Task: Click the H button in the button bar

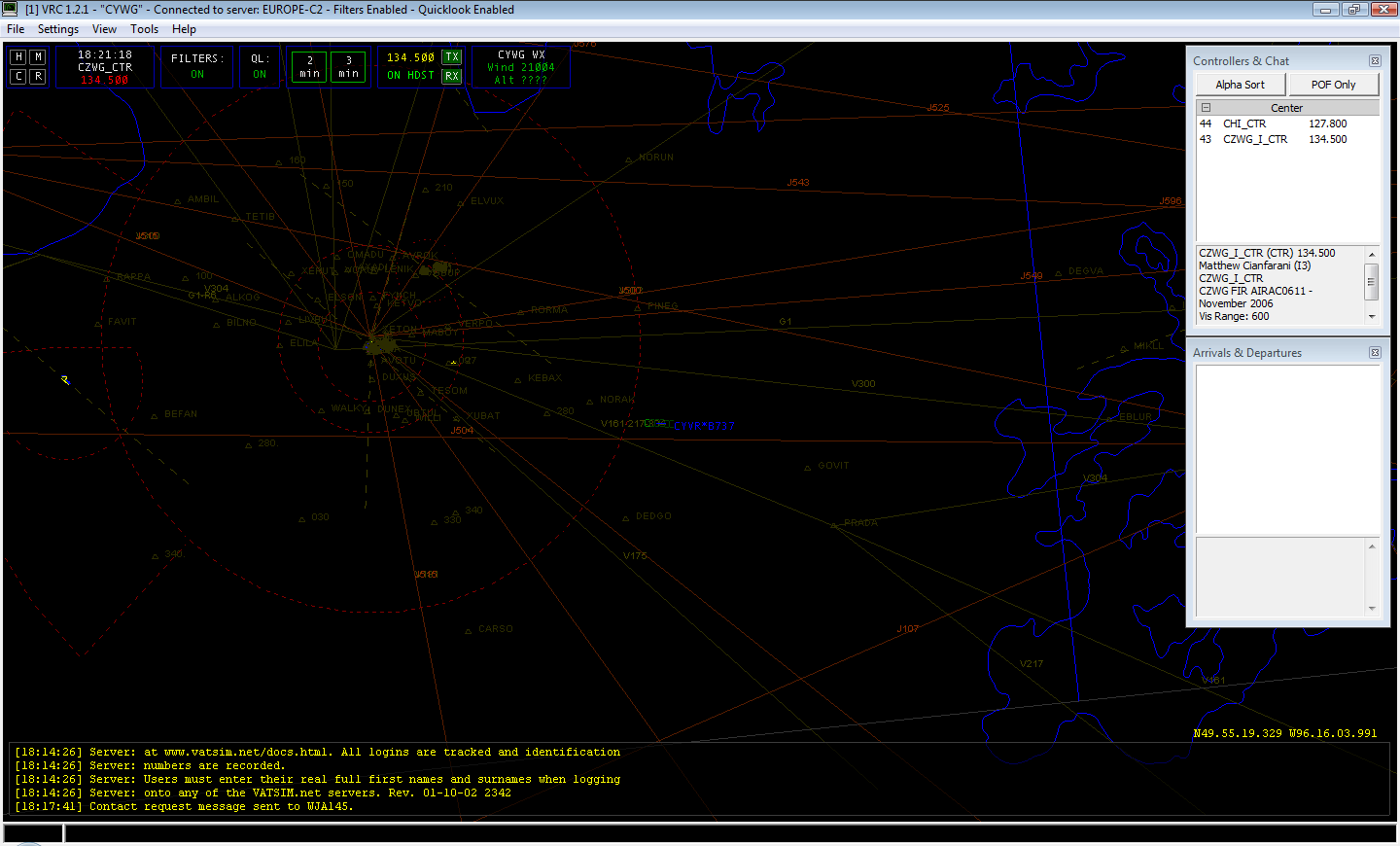Action: 18,57
